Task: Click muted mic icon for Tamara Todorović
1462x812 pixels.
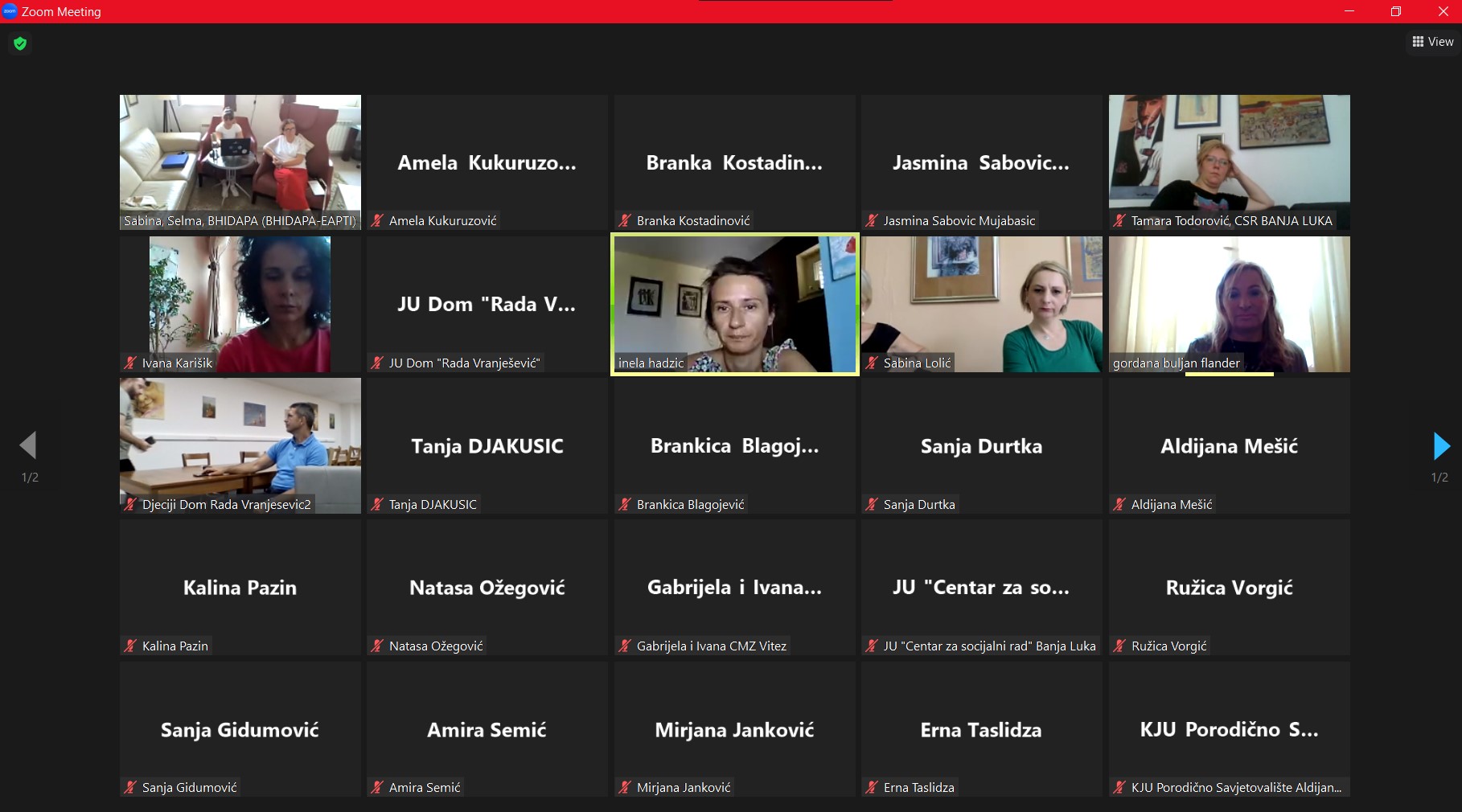Action: click(x=1119, y=220)
